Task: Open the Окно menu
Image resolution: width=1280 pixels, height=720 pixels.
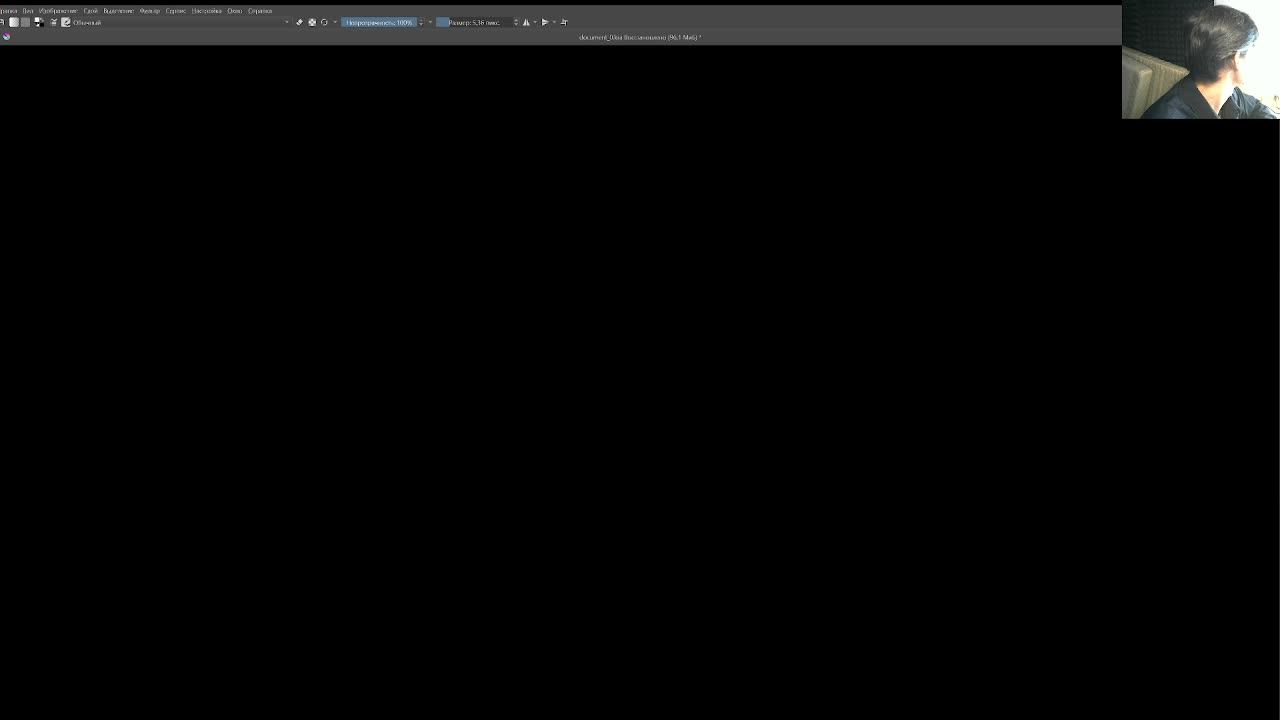Action: [235, 11]
